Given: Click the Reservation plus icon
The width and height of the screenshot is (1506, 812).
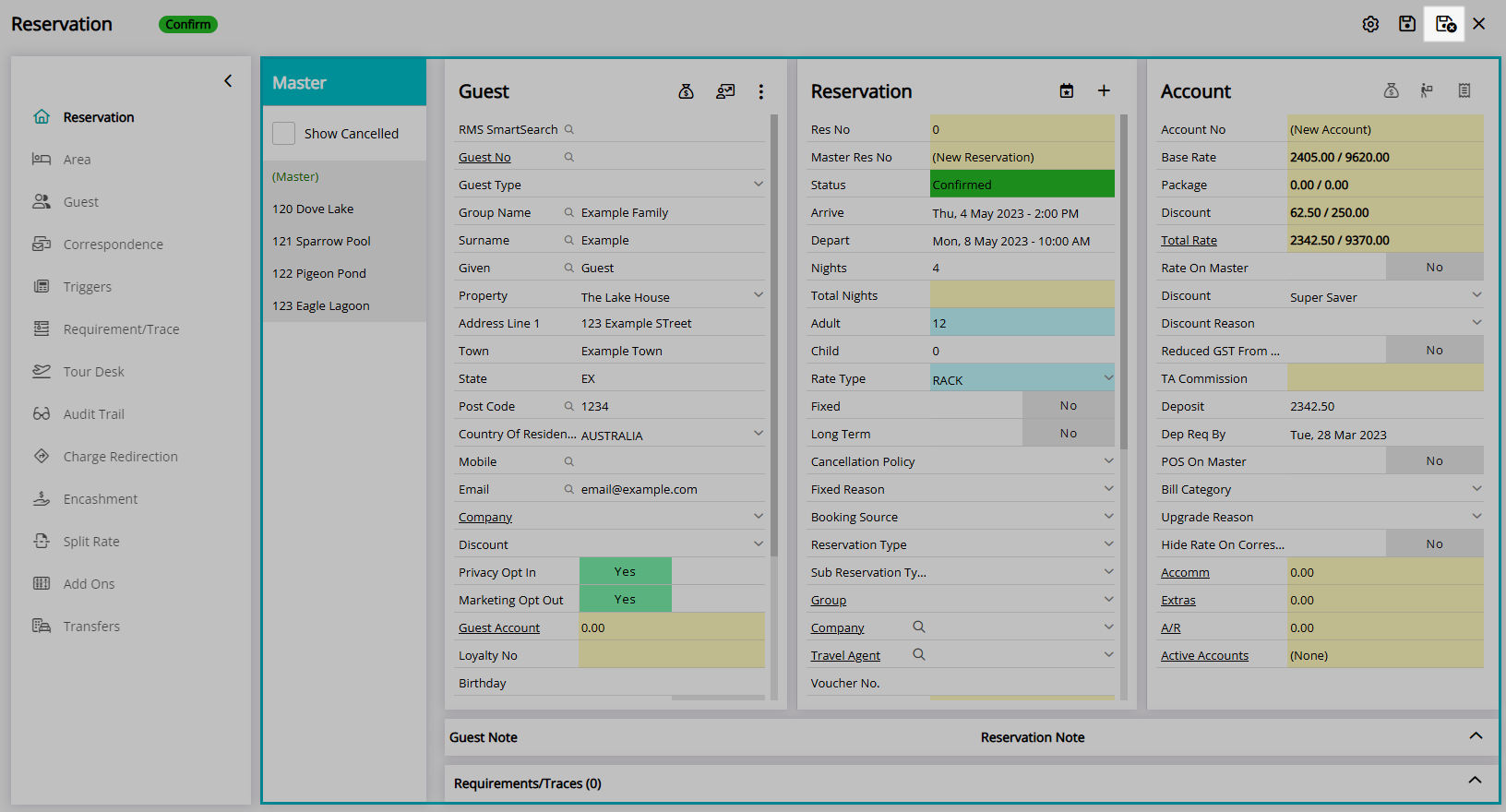Looking at the screenshot, I should point(1104,90).
